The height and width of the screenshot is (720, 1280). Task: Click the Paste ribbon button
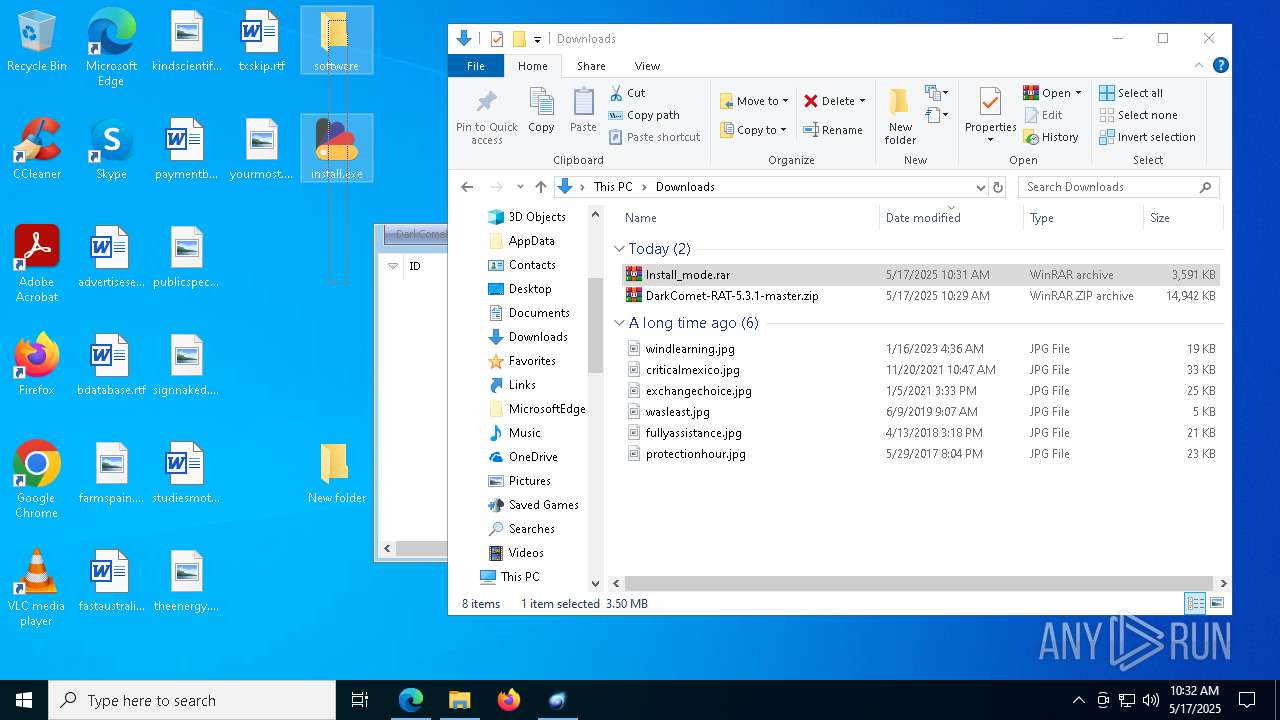583,110
